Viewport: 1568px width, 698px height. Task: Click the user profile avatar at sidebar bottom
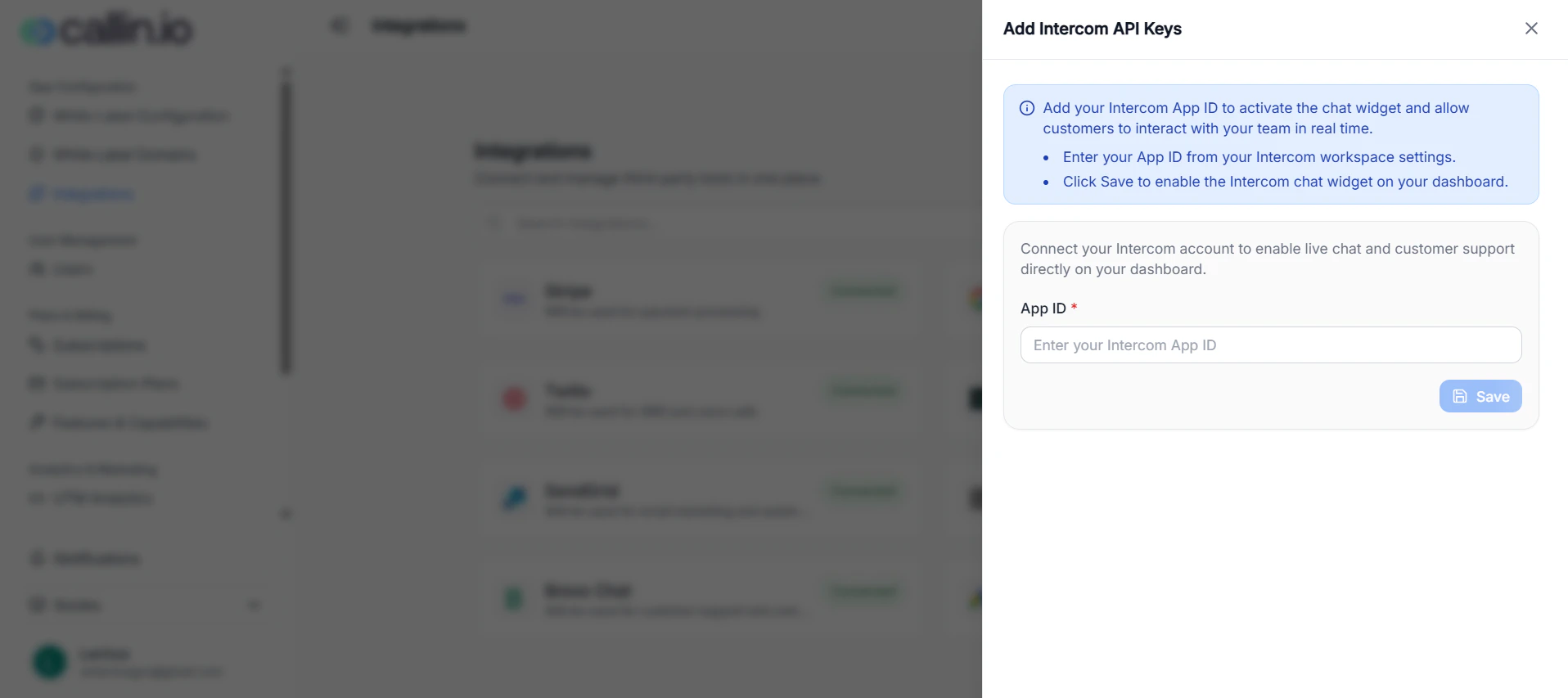(x=49, y=661)
